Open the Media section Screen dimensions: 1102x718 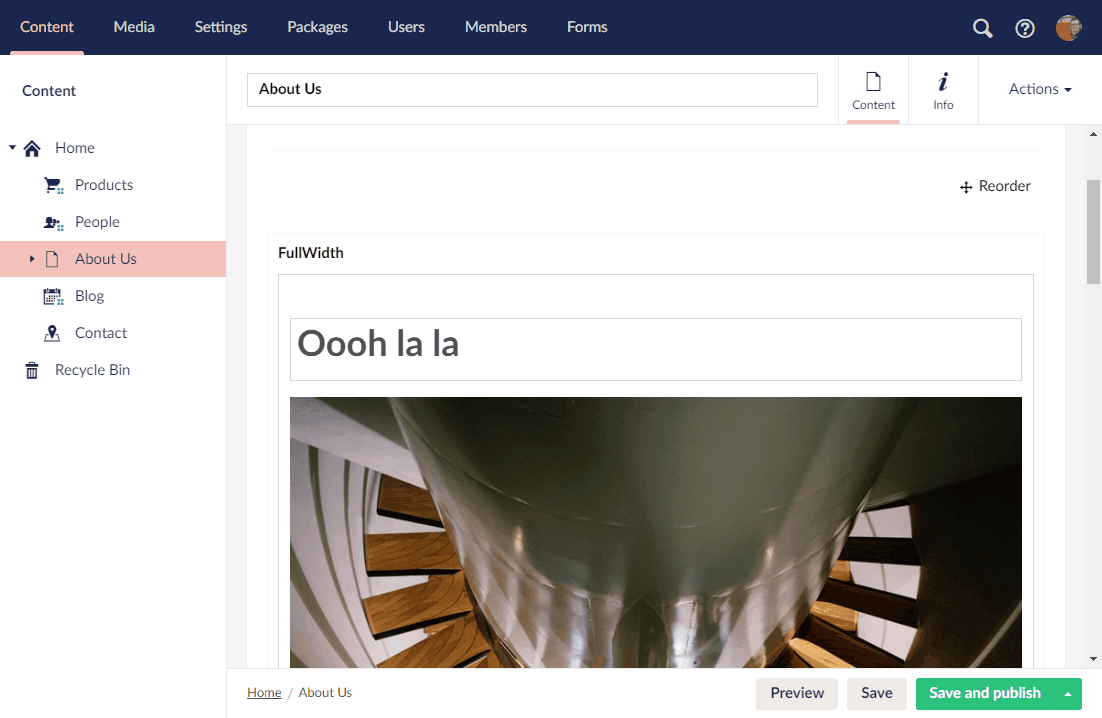pos(134,27)
